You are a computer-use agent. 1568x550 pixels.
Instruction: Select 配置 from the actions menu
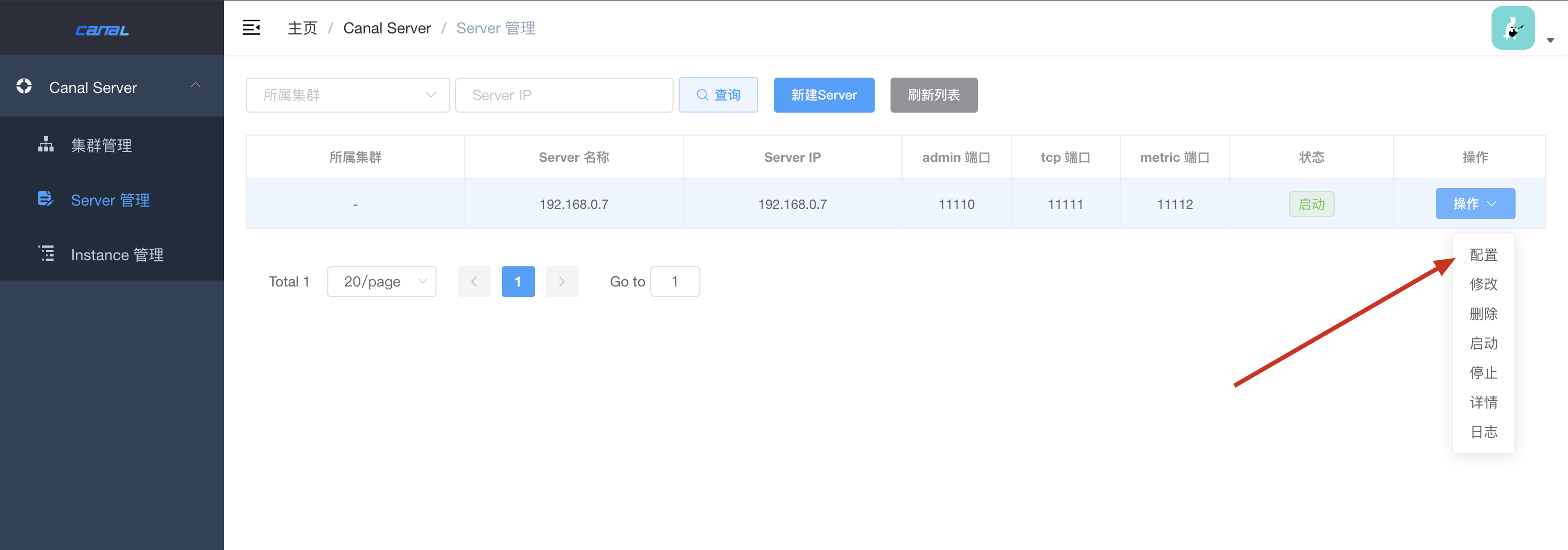point(1483,255)
